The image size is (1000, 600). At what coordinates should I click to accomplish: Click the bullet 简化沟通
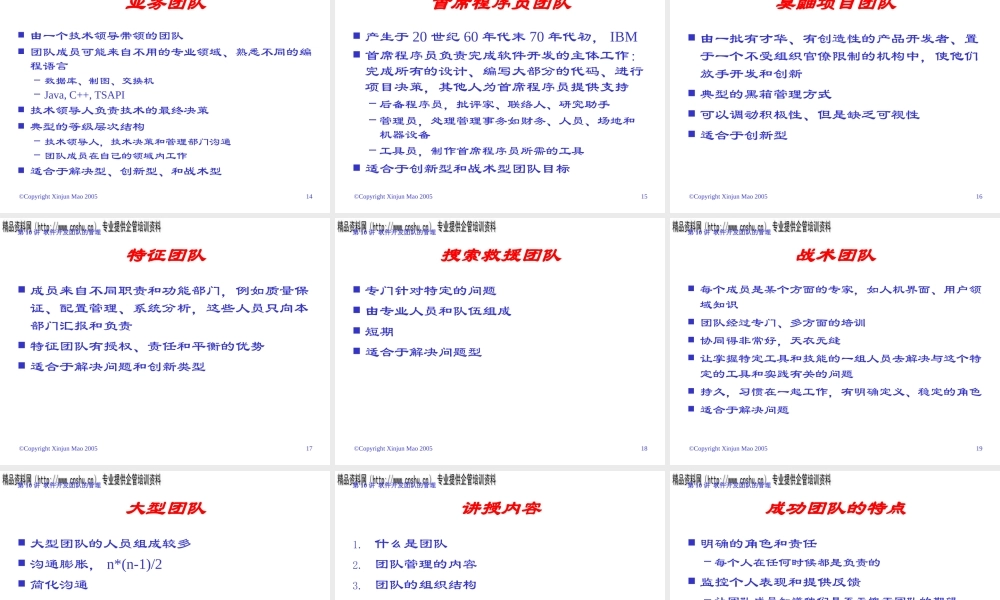pos(59,585)
